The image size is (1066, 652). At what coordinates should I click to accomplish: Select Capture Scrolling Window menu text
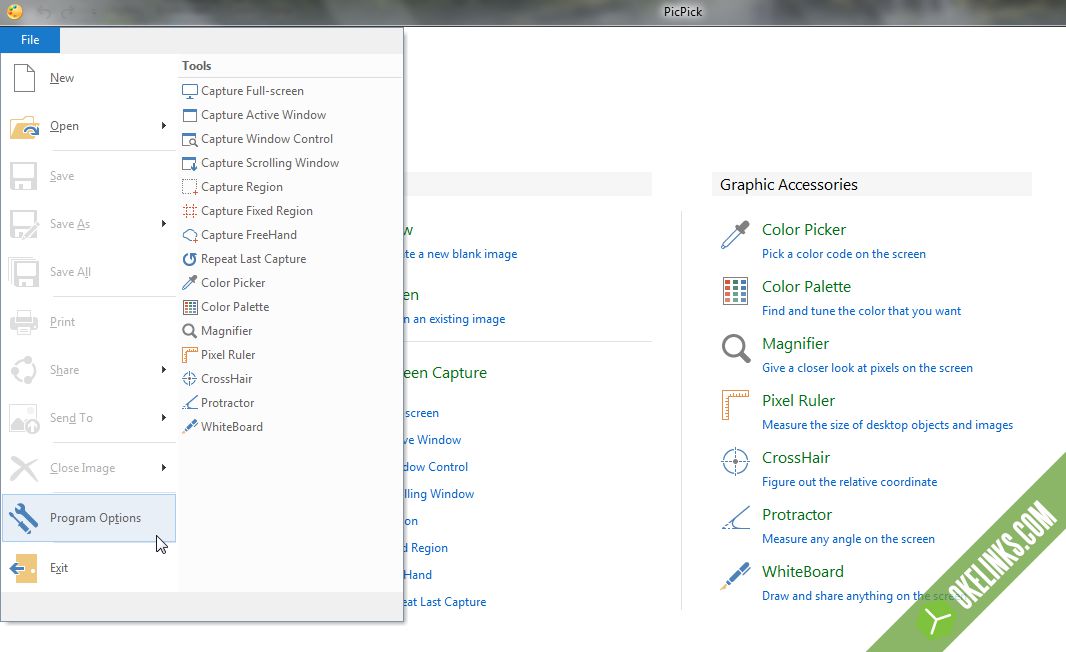[270, 163]
